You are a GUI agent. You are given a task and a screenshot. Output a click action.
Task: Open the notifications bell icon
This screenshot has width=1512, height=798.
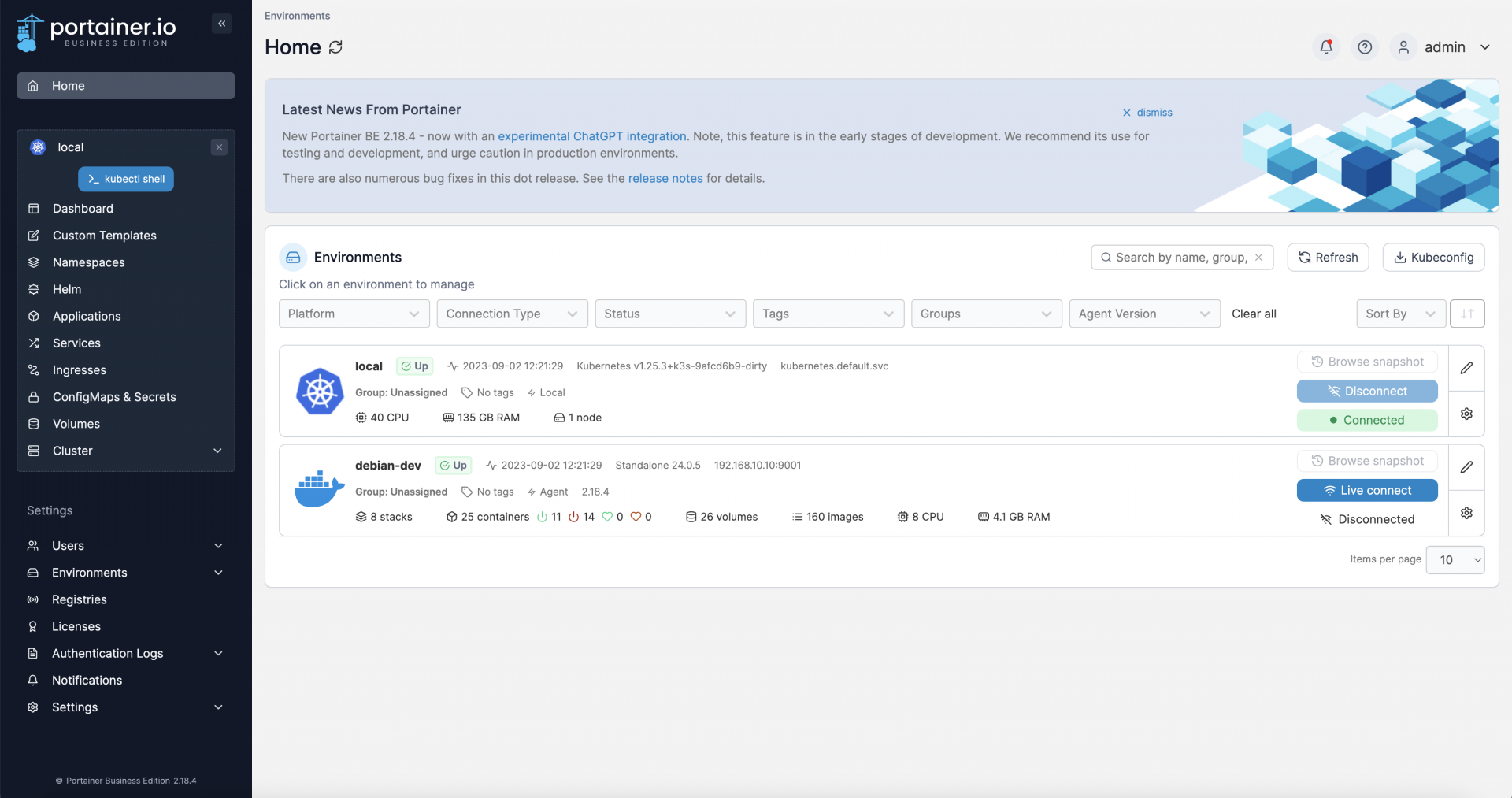pos(1326,47)
